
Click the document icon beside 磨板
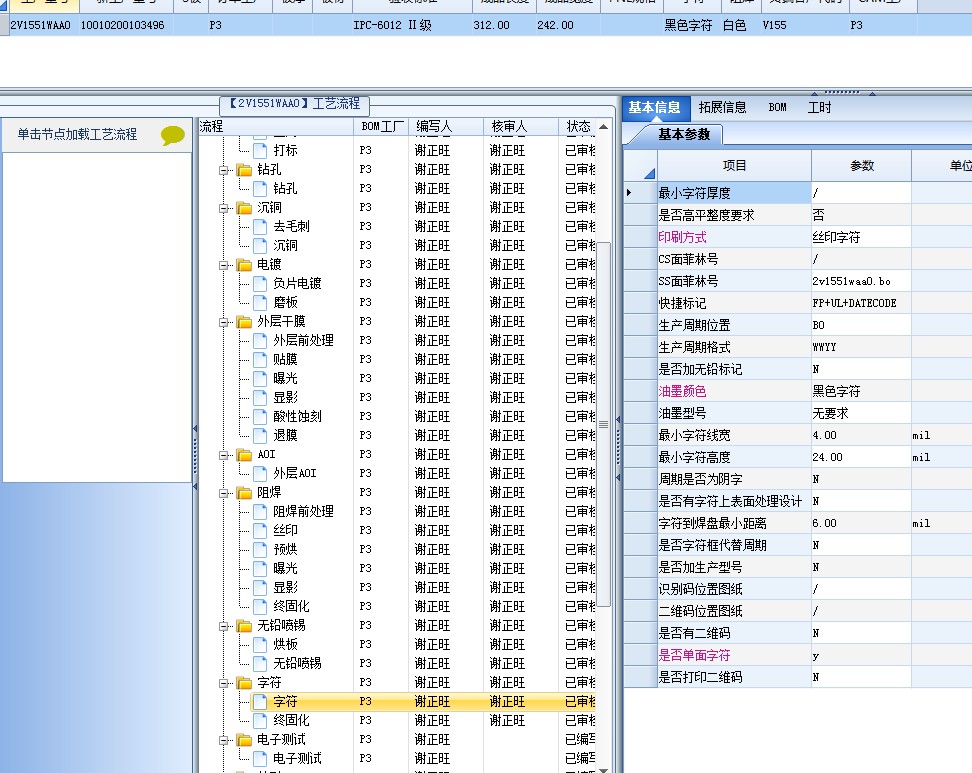point(261,303)
